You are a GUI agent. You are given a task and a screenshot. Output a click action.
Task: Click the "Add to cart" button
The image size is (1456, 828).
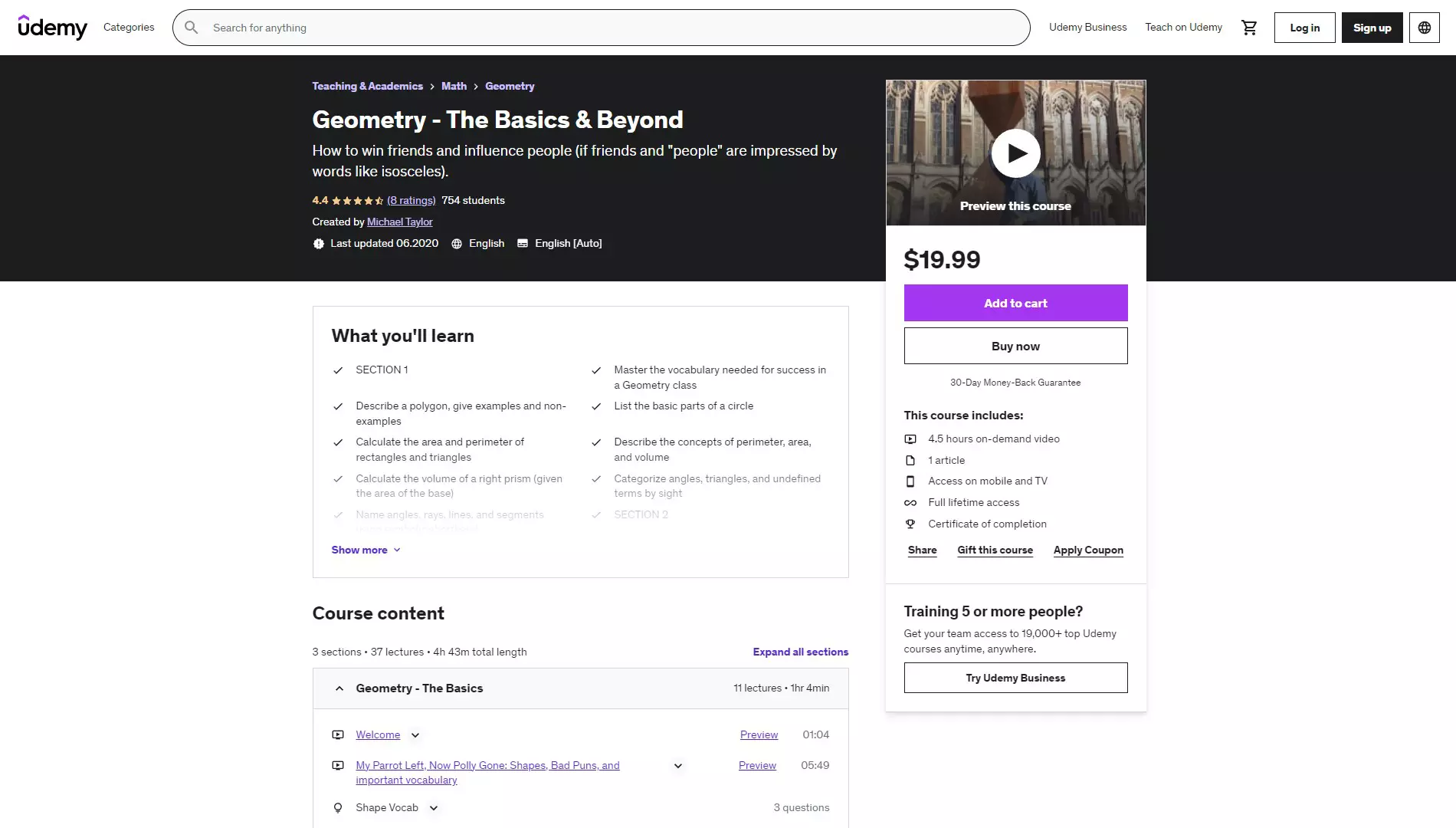(1015, 303)
